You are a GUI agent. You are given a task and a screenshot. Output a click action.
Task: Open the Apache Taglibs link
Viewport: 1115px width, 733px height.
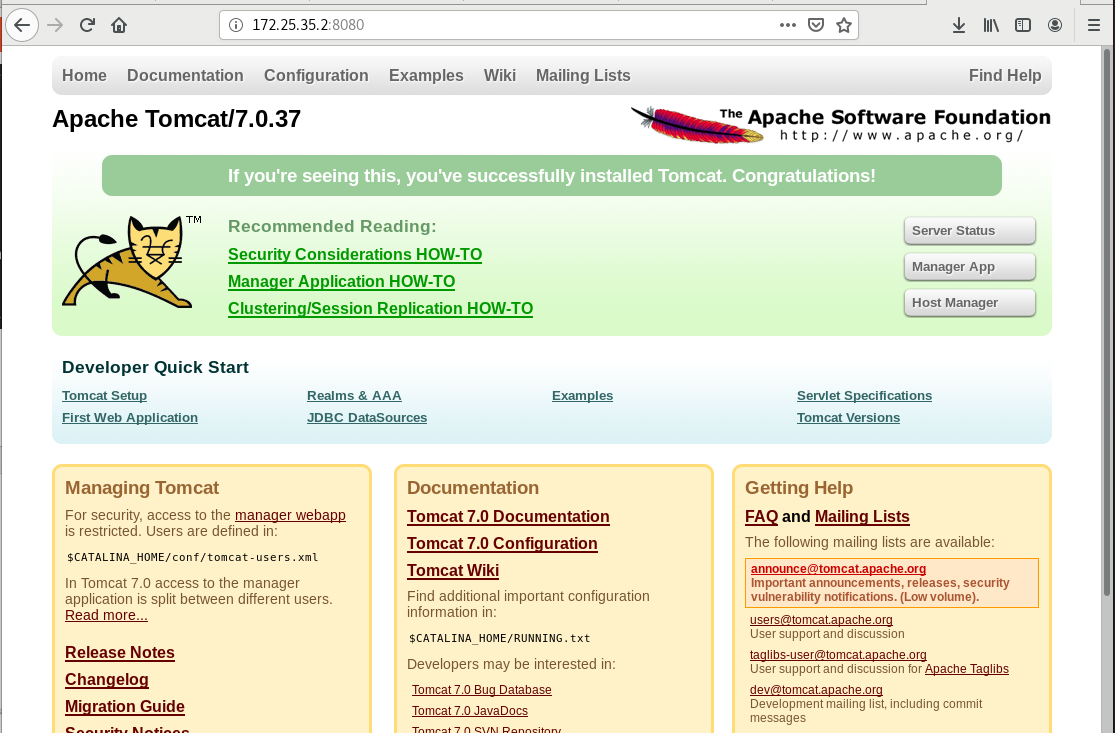(966, 669)
